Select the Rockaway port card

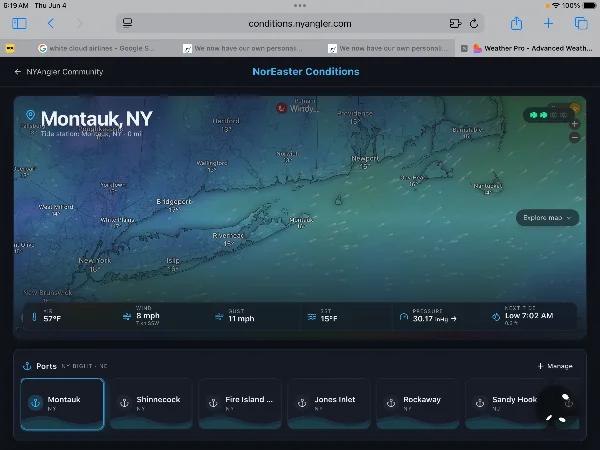click(417, 404)
